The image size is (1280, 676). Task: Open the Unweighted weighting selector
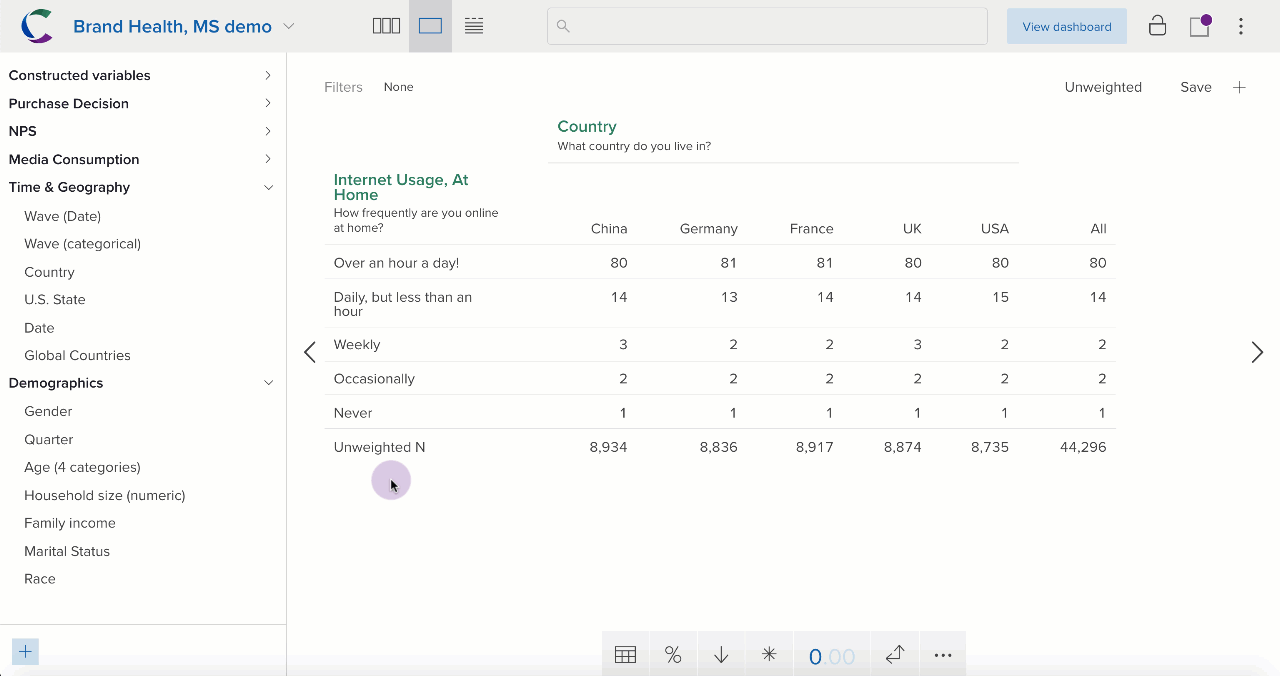[1103, 87]
